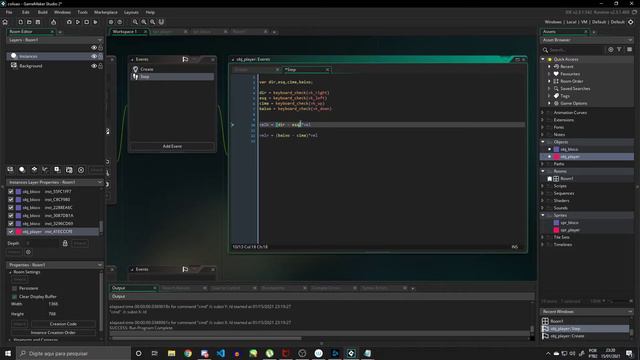Click the flag icon in Events panel

pos(185,60)
